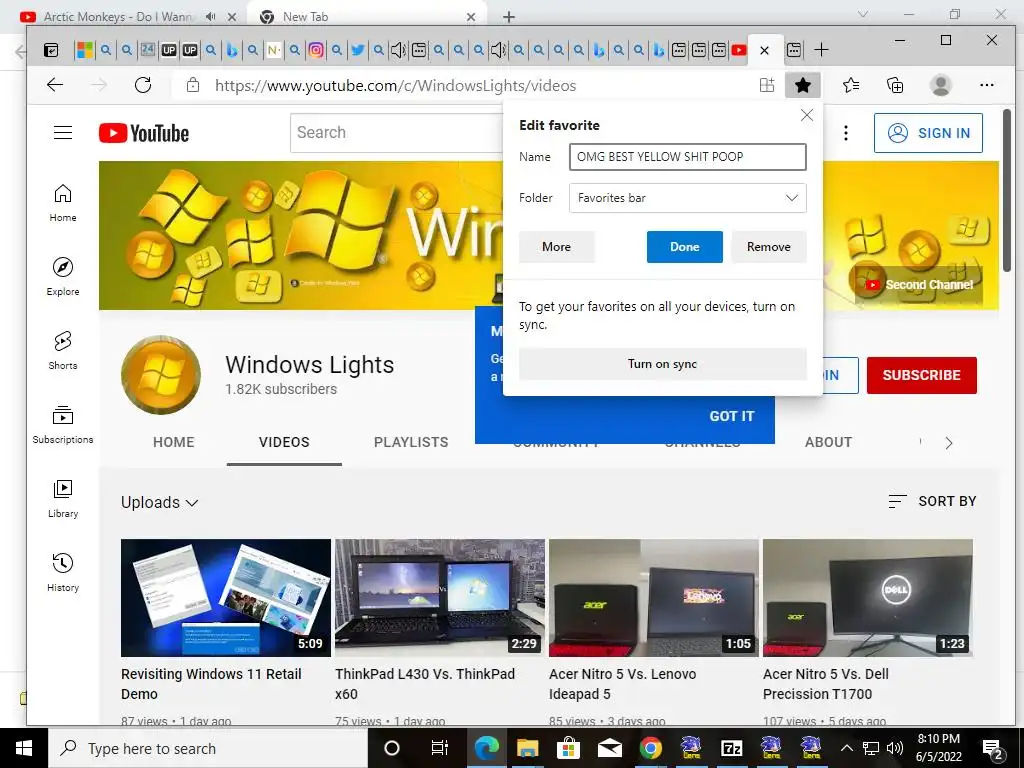Screen dimensions: 1024x768
Task: Go to Home in YouTube sidebar
Action: point(63,202)
